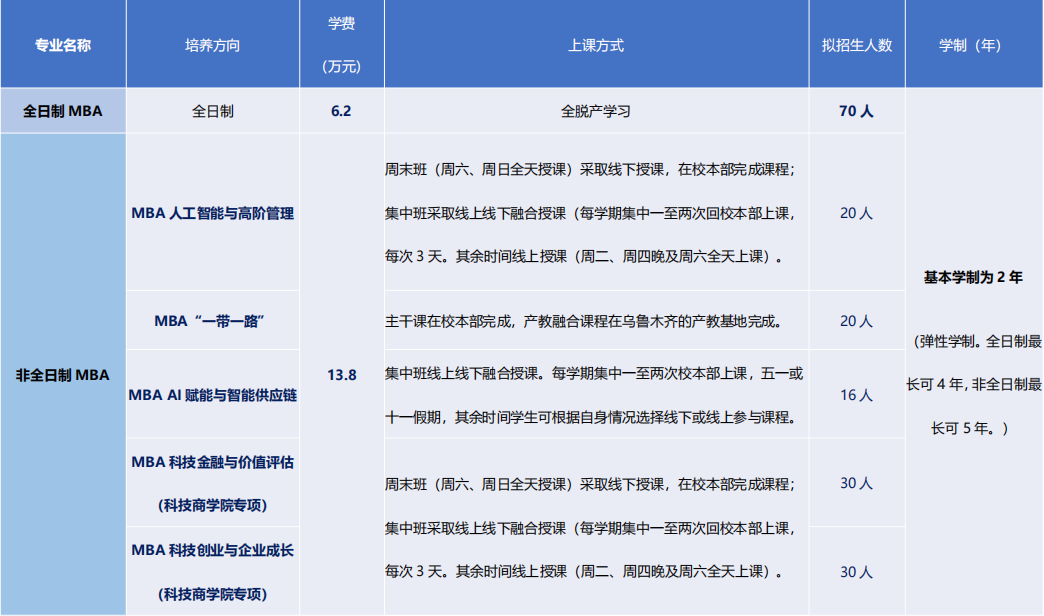Click the bold "全日制 MBA" program cell
This screenshot has height=616, width=1044.
63,111
